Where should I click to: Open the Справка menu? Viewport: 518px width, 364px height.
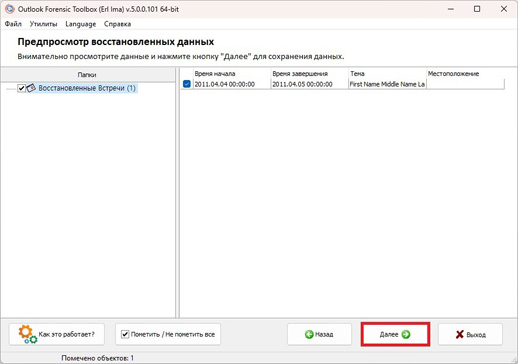pos(117,24)
